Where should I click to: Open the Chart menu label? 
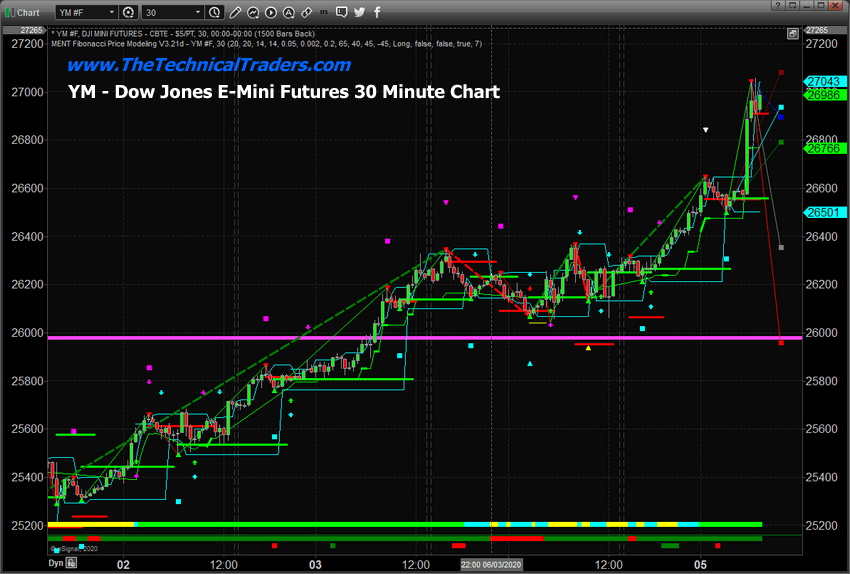click(28, 12)
